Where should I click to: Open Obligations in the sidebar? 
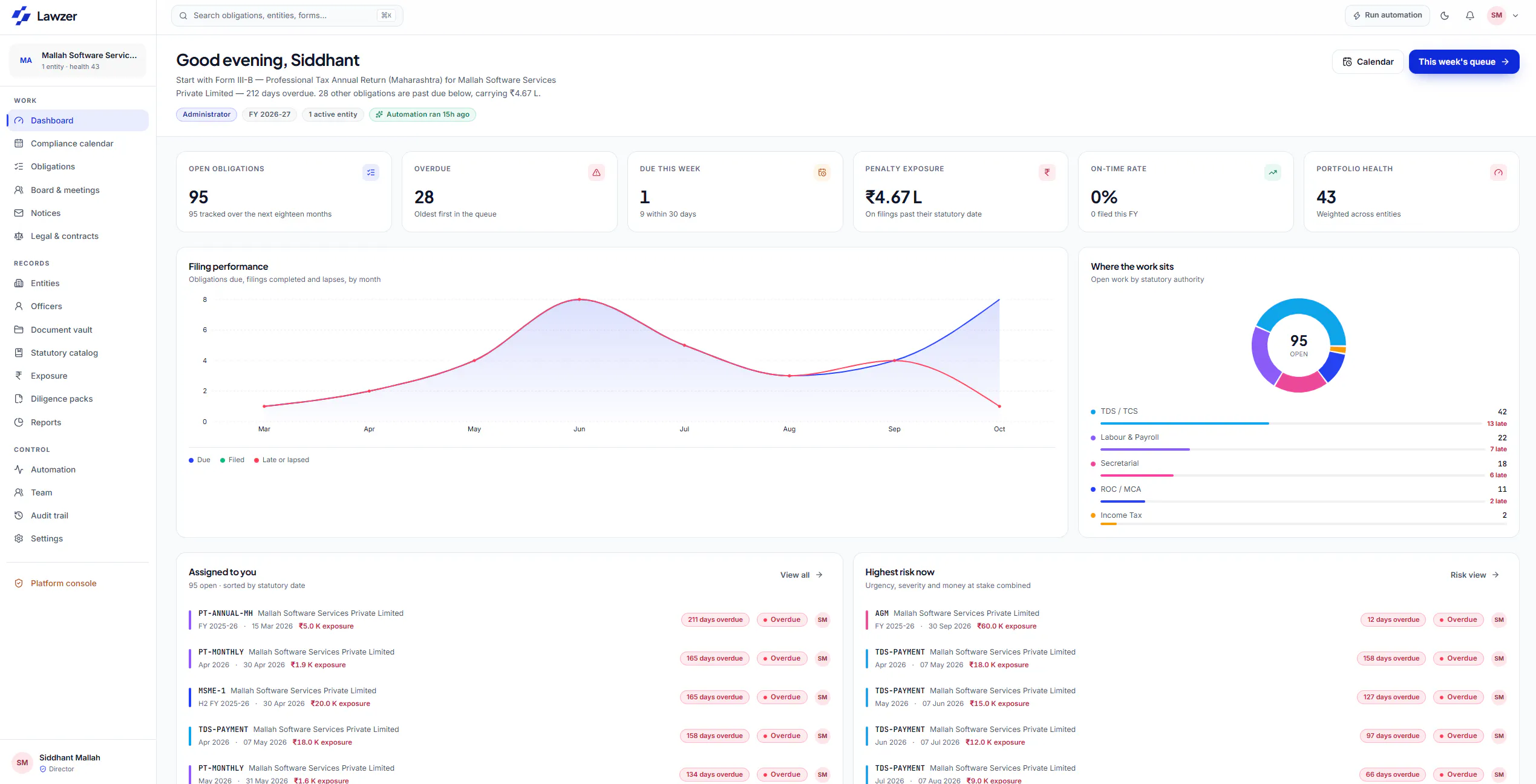77,166
